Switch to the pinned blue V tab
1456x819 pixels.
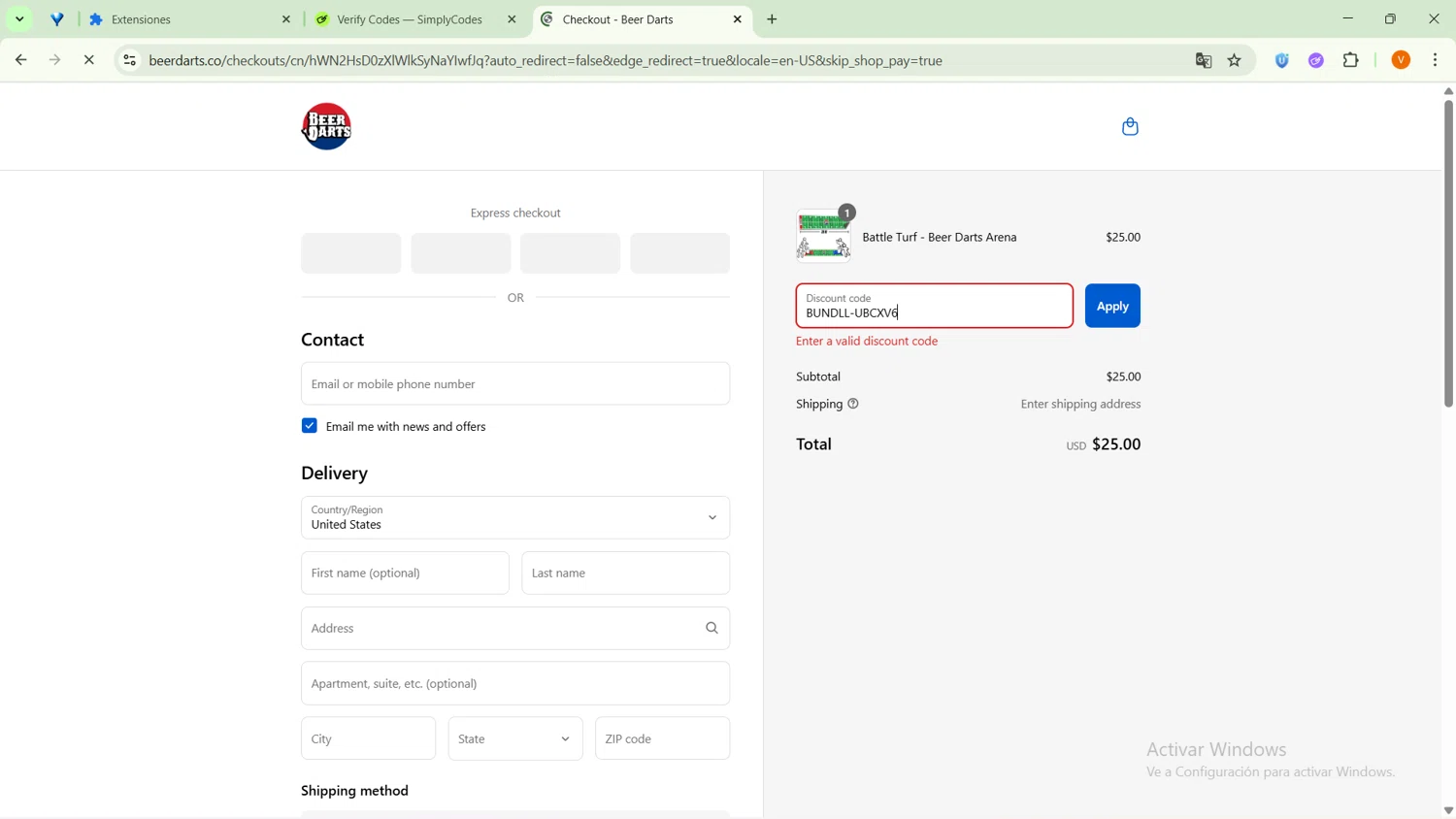click(58, 19)
